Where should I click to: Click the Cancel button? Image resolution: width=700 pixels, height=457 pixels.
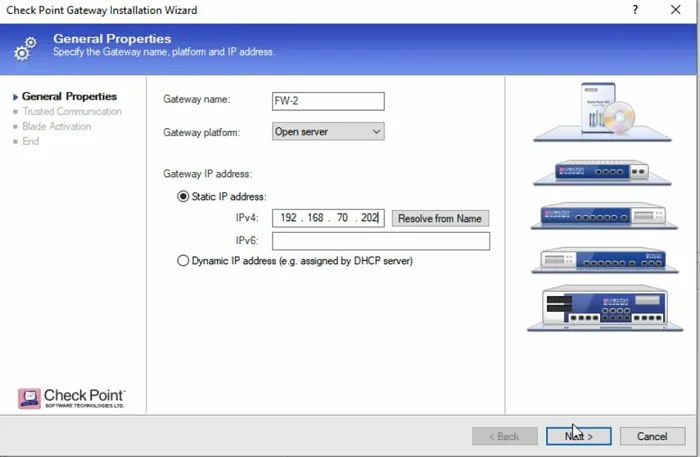(x=652, y=436)
